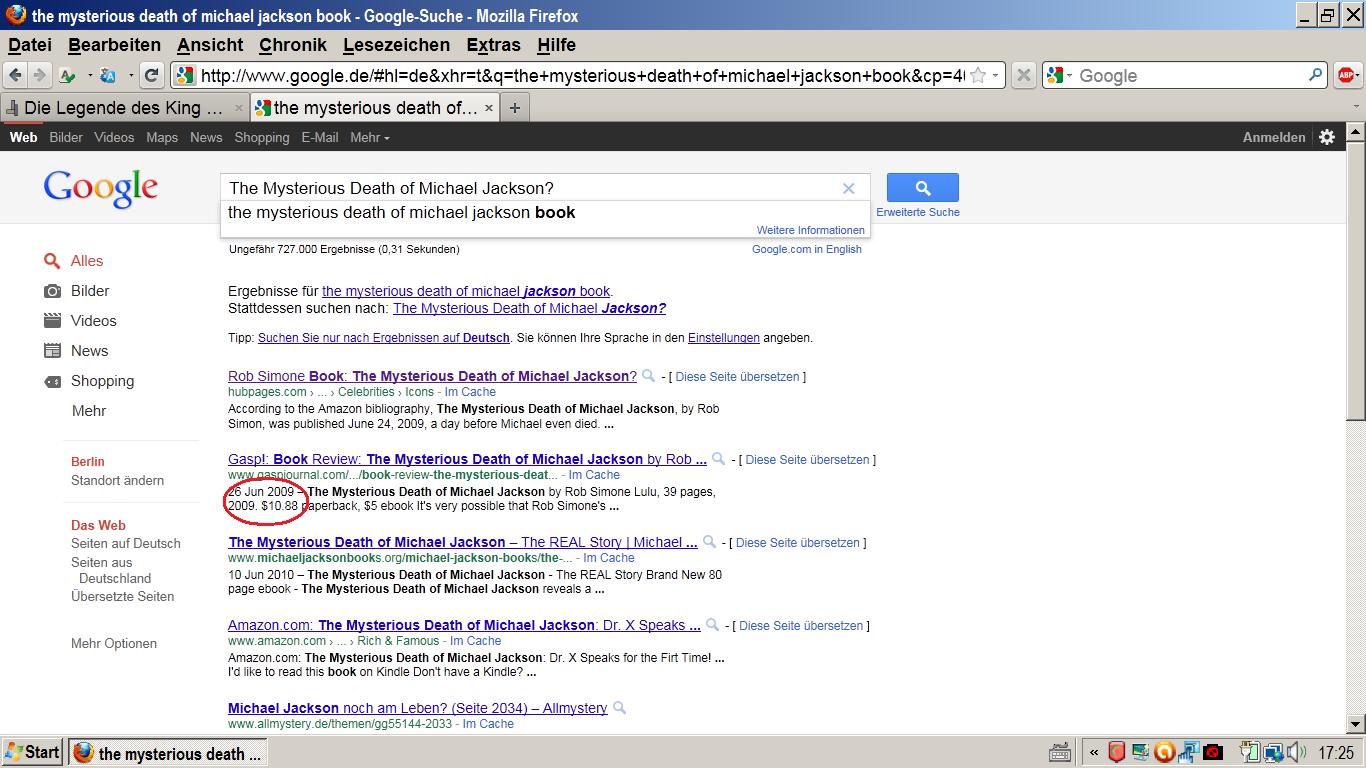Click Anmelden to sign in
The width and height of the screenshot is (1366, 768).
pos(1273,137)
